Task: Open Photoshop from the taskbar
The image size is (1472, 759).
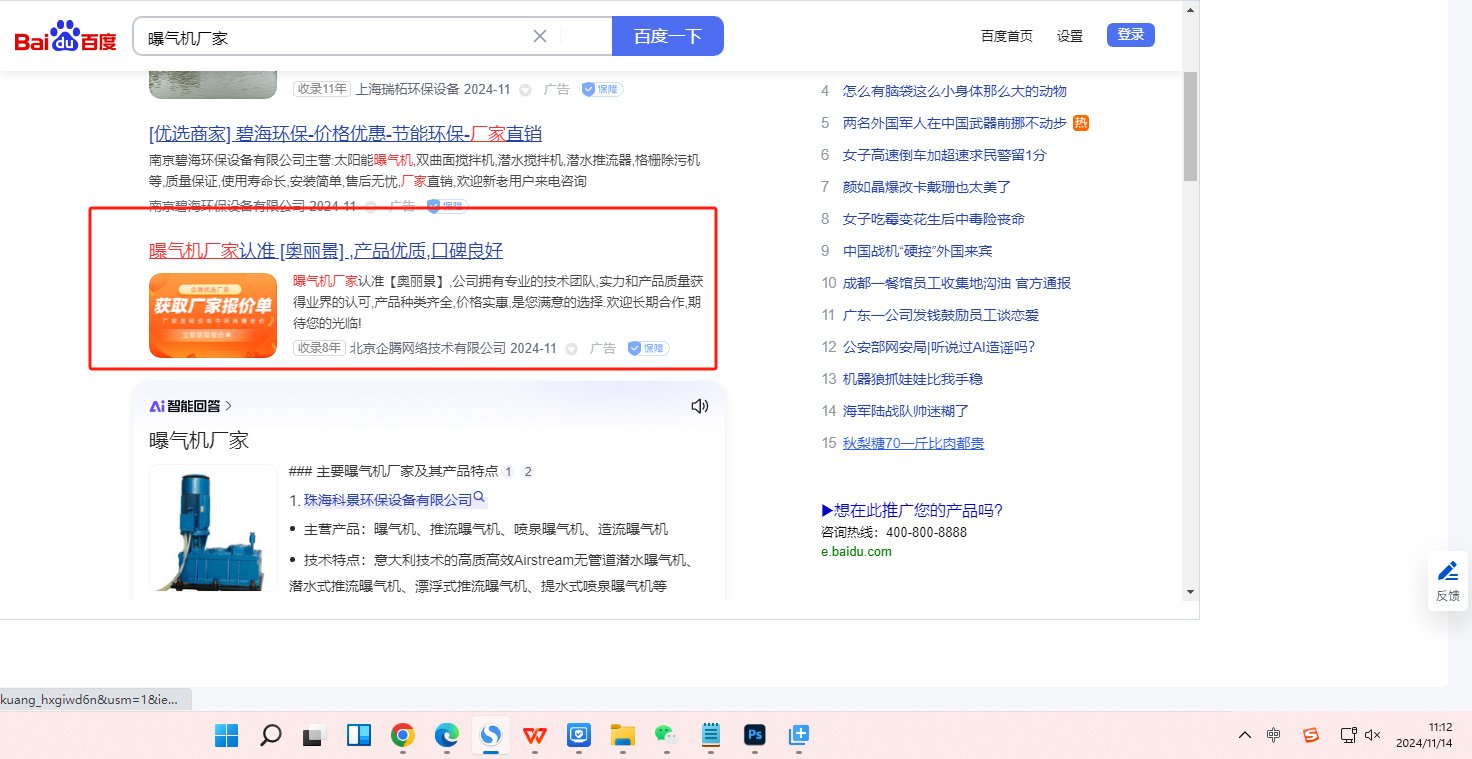Action: (x=754, y=736)
